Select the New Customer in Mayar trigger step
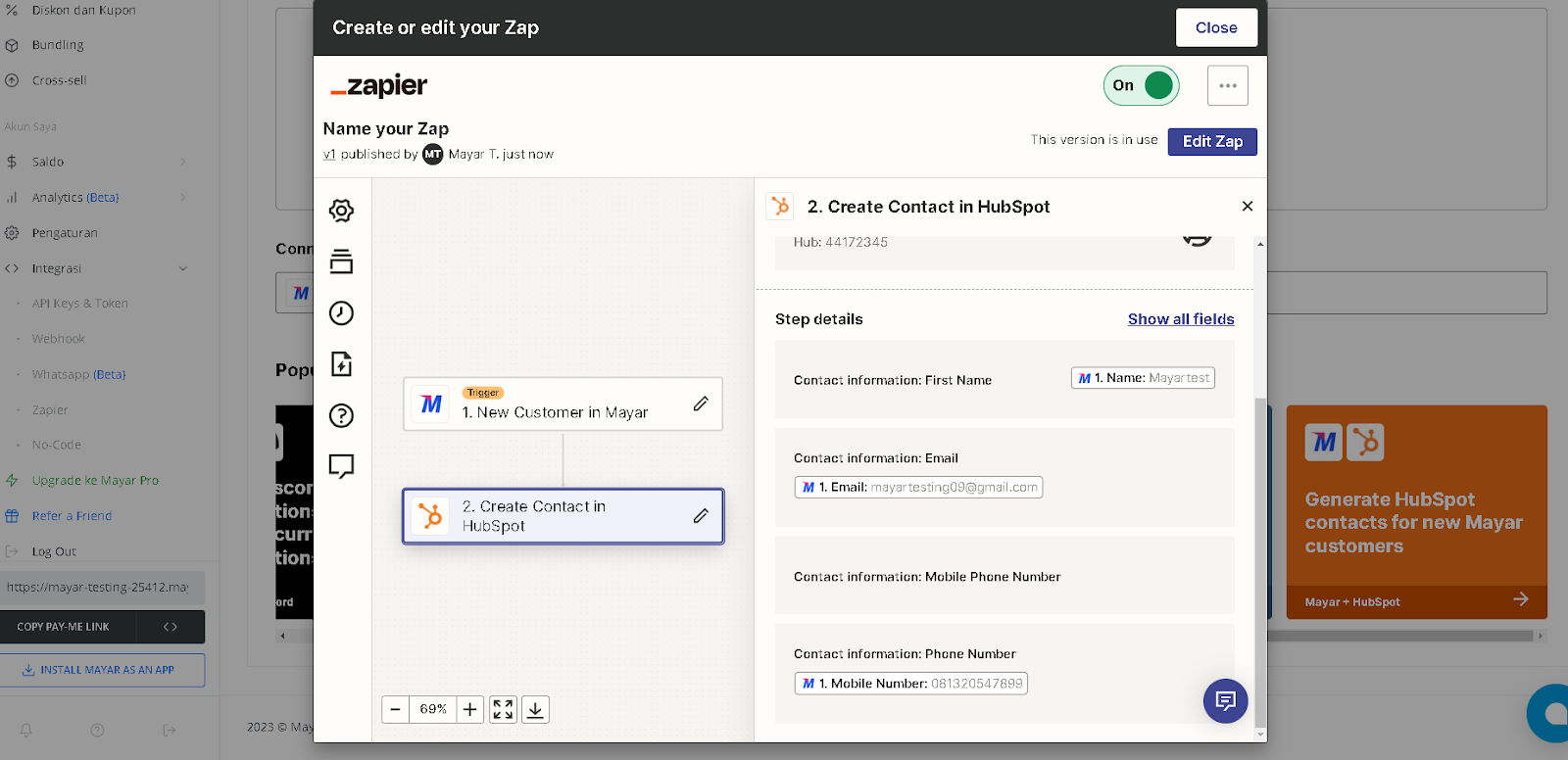The width and height of the screenshot is (1568, 760). pyautogui.click(x=563, y=404)
